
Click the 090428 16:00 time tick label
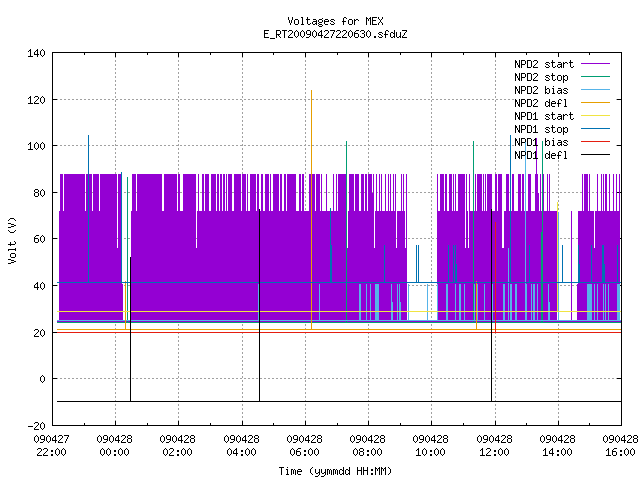[620, 446]
